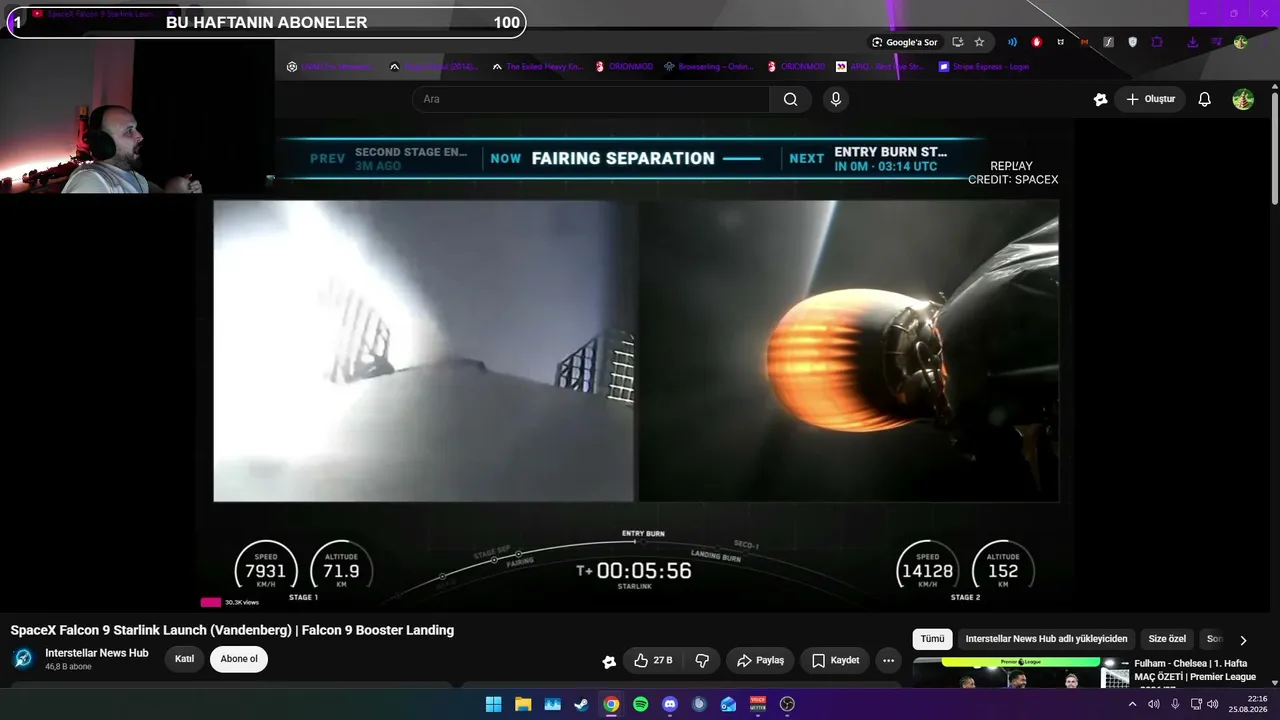
Task: Open Discord from the taskbar
Action: (x=670, y=704)
